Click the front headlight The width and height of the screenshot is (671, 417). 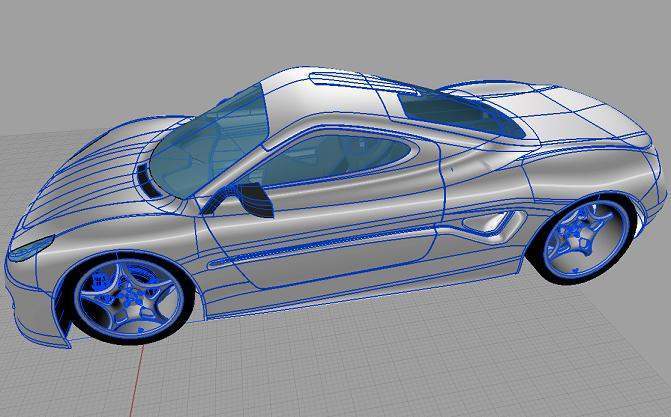pos(32,247)
